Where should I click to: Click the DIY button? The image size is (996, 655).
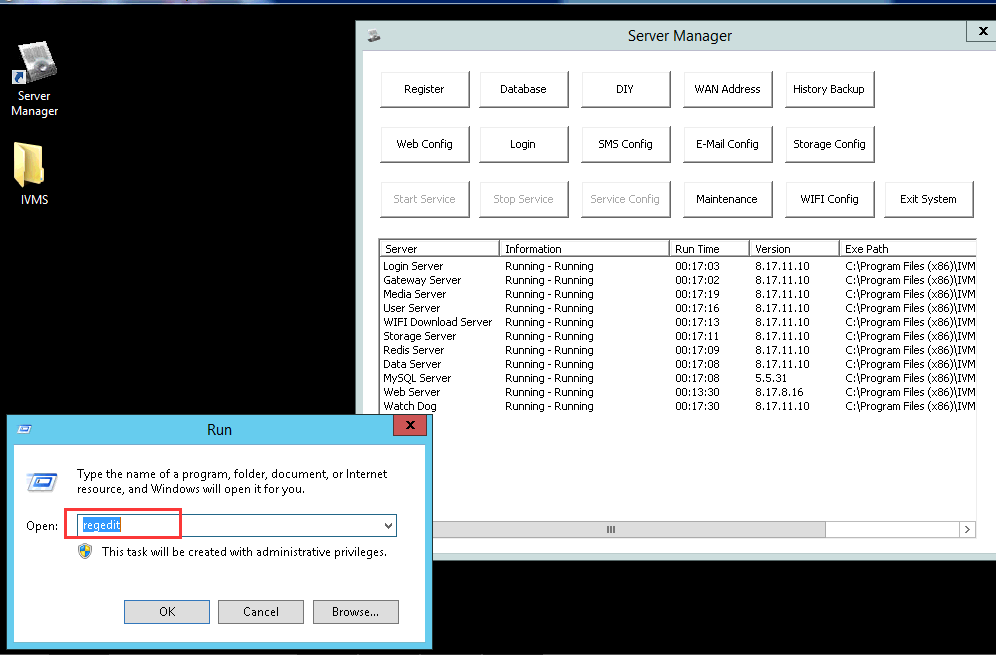click(625, 89)
